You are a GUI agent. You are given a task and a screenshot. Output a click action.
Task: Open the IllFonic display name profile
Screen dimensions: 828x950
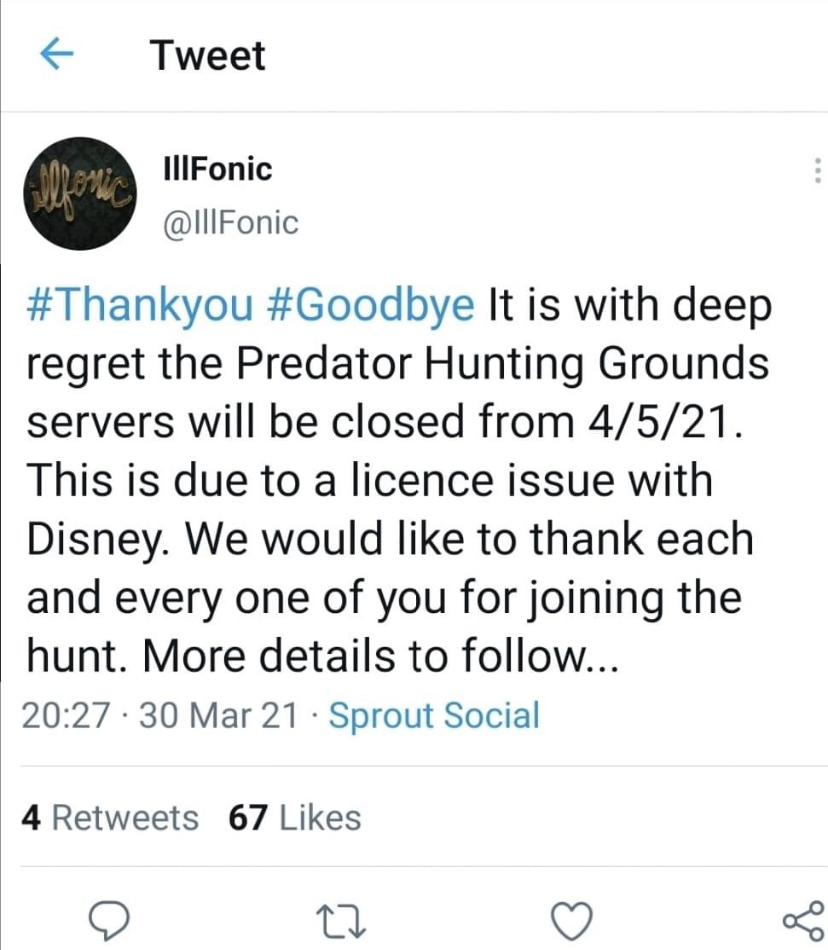tap(216, 169)
